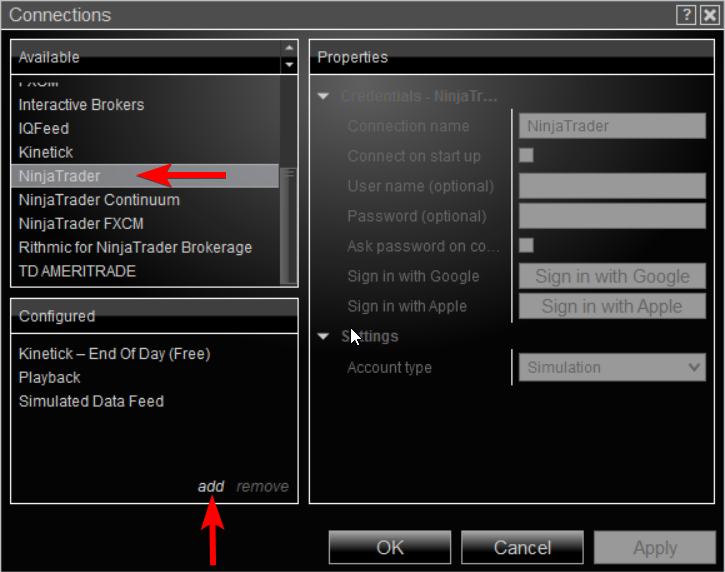The width and height of the screenshot is (725, 572).
Task: Collapse the Settings section
Action: click(x=323, y=336)
